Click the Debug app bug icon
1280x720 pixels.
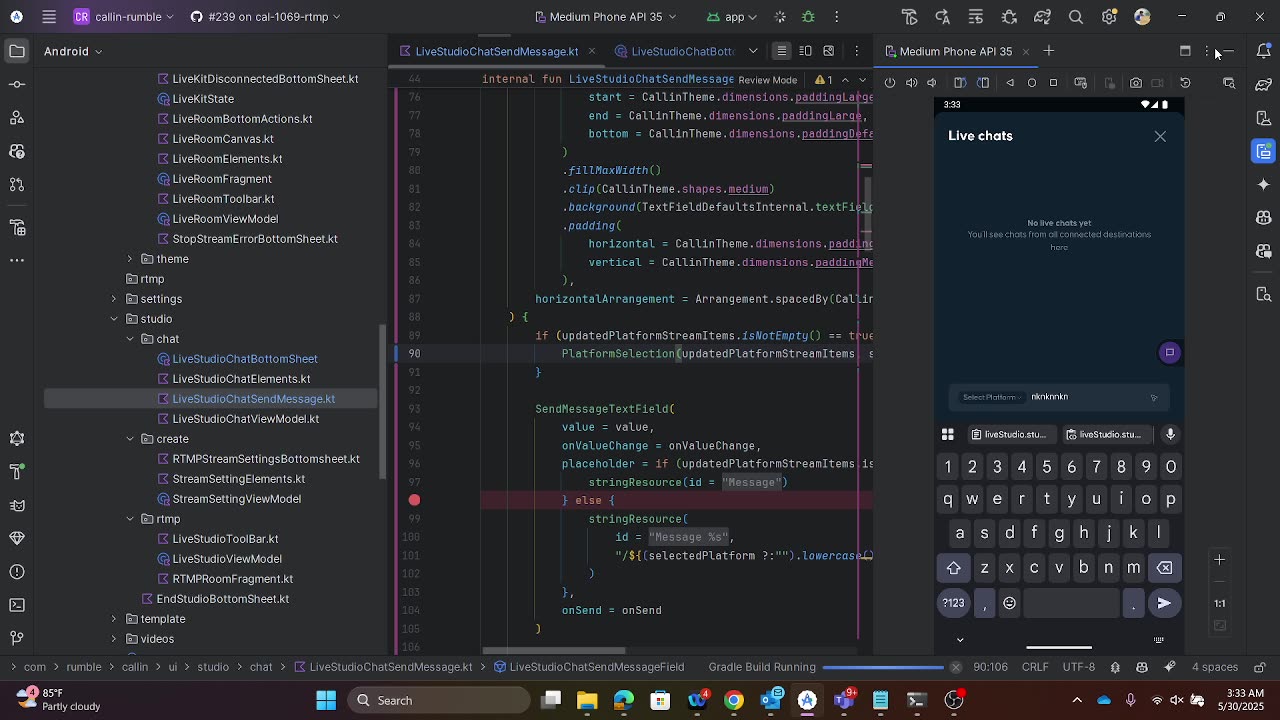tap(808, 17)
